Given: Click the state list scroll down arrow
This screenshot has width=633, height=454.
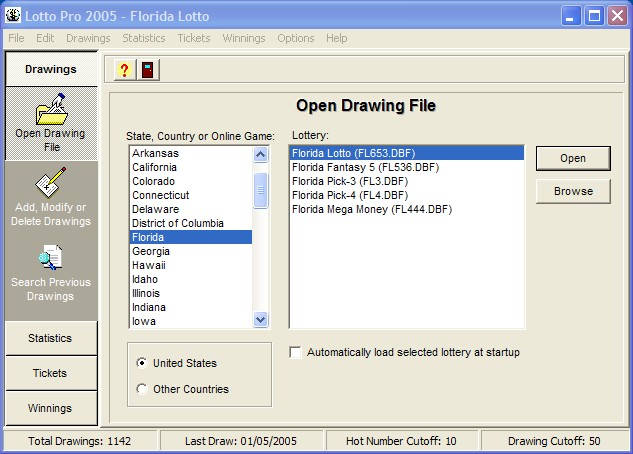Looking at the screenshot, I should [261, 320].
